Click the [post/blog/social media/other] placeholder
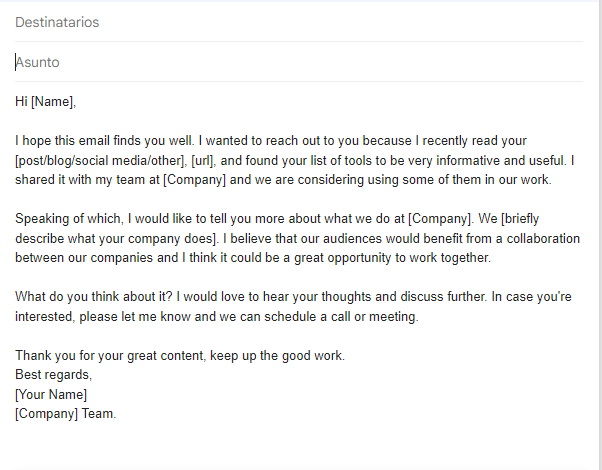This screenshot has width=602, height=470. (x=100, y=161)
